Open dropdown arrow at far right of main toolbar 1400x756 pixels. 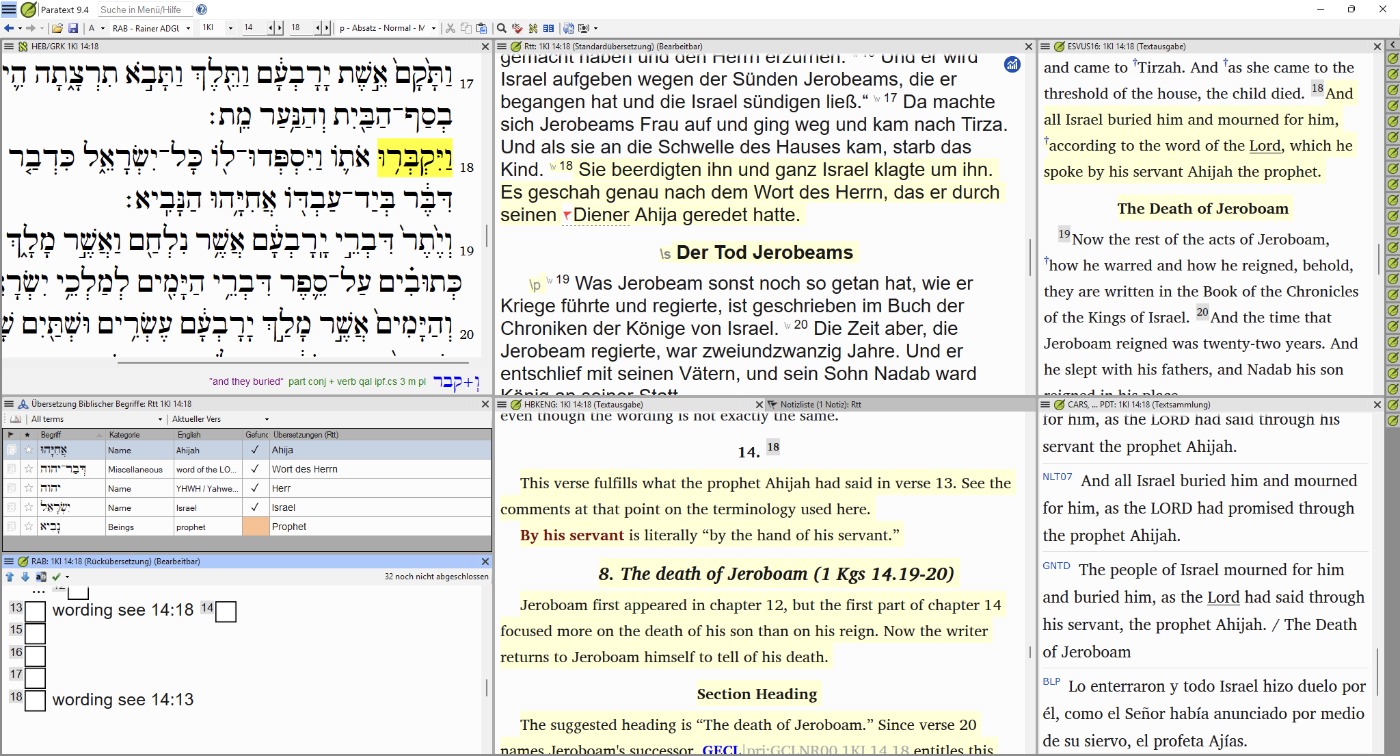[596, 28]
